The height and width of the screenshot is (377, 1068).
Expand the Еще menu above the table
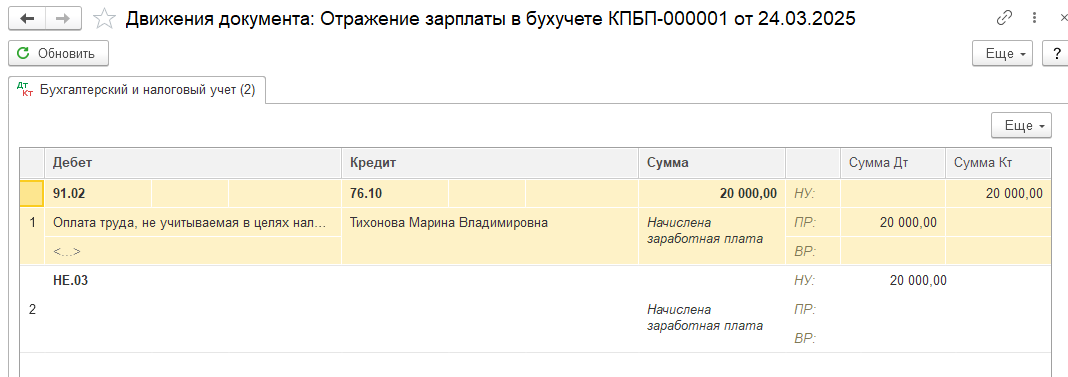point(1022,125)
